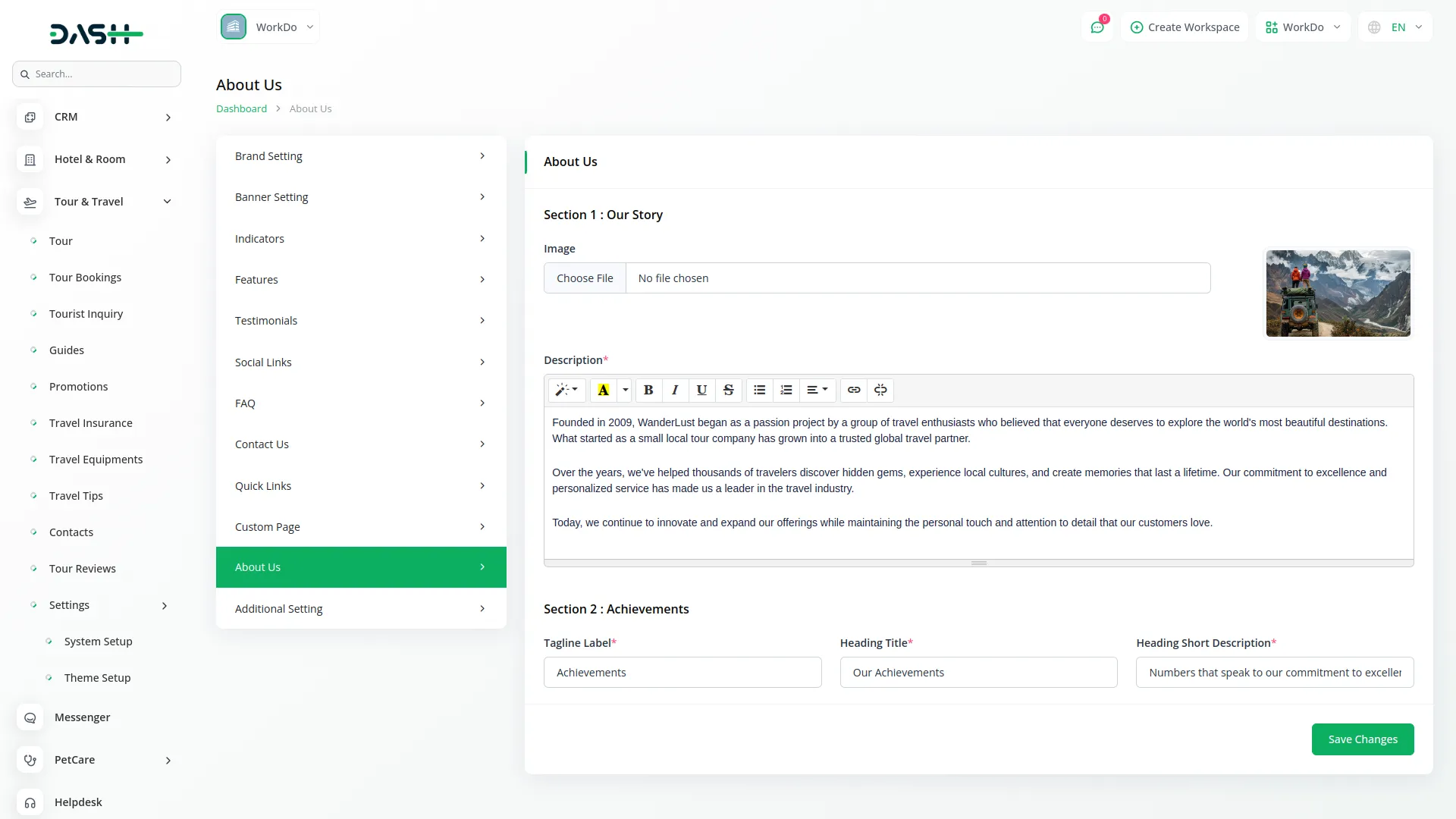Insert an unordered bullet list
1456x819 pixels.
(x=759, y=390)
